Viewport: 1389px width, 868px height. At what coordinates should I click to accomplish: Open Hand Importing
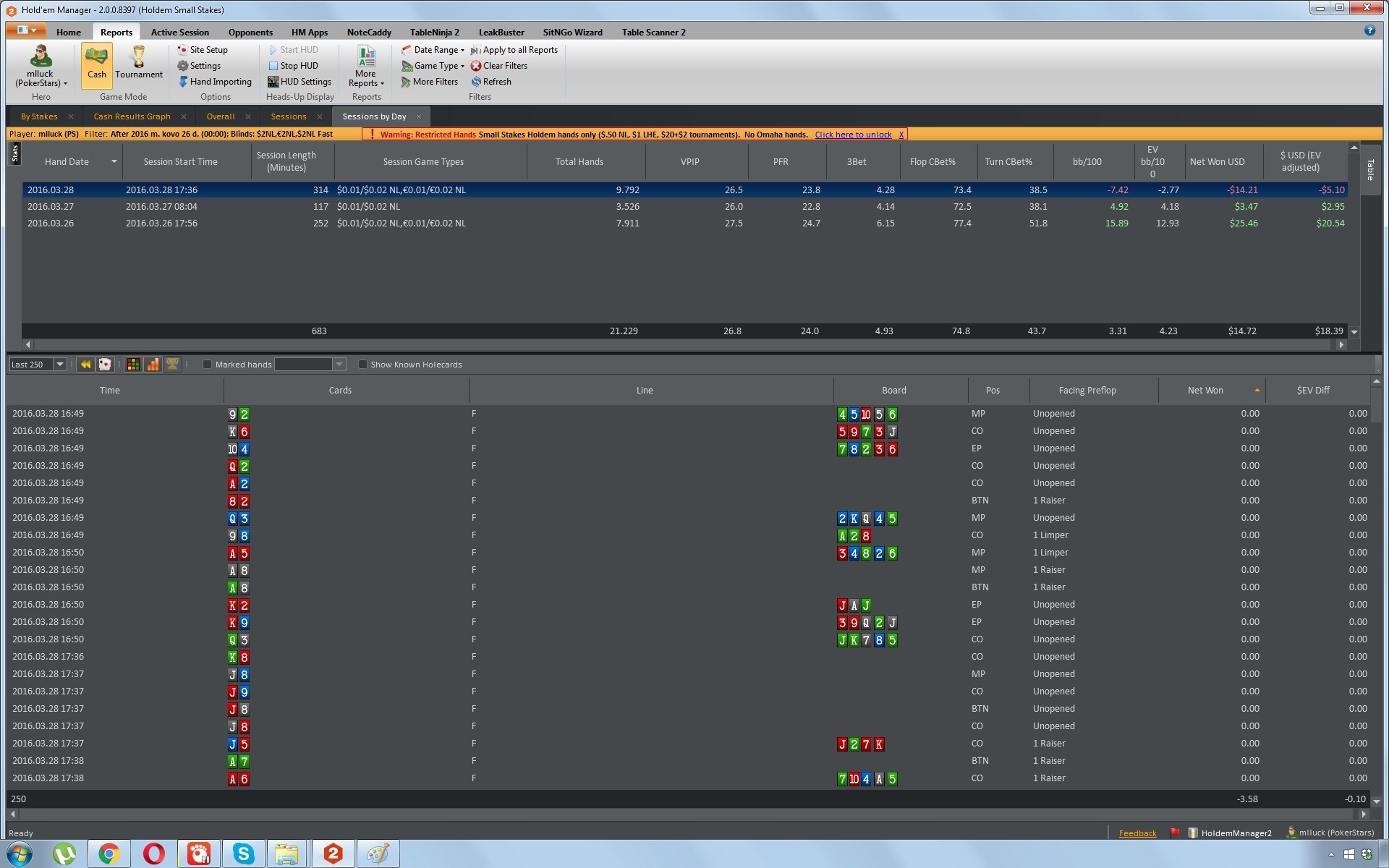215,82
